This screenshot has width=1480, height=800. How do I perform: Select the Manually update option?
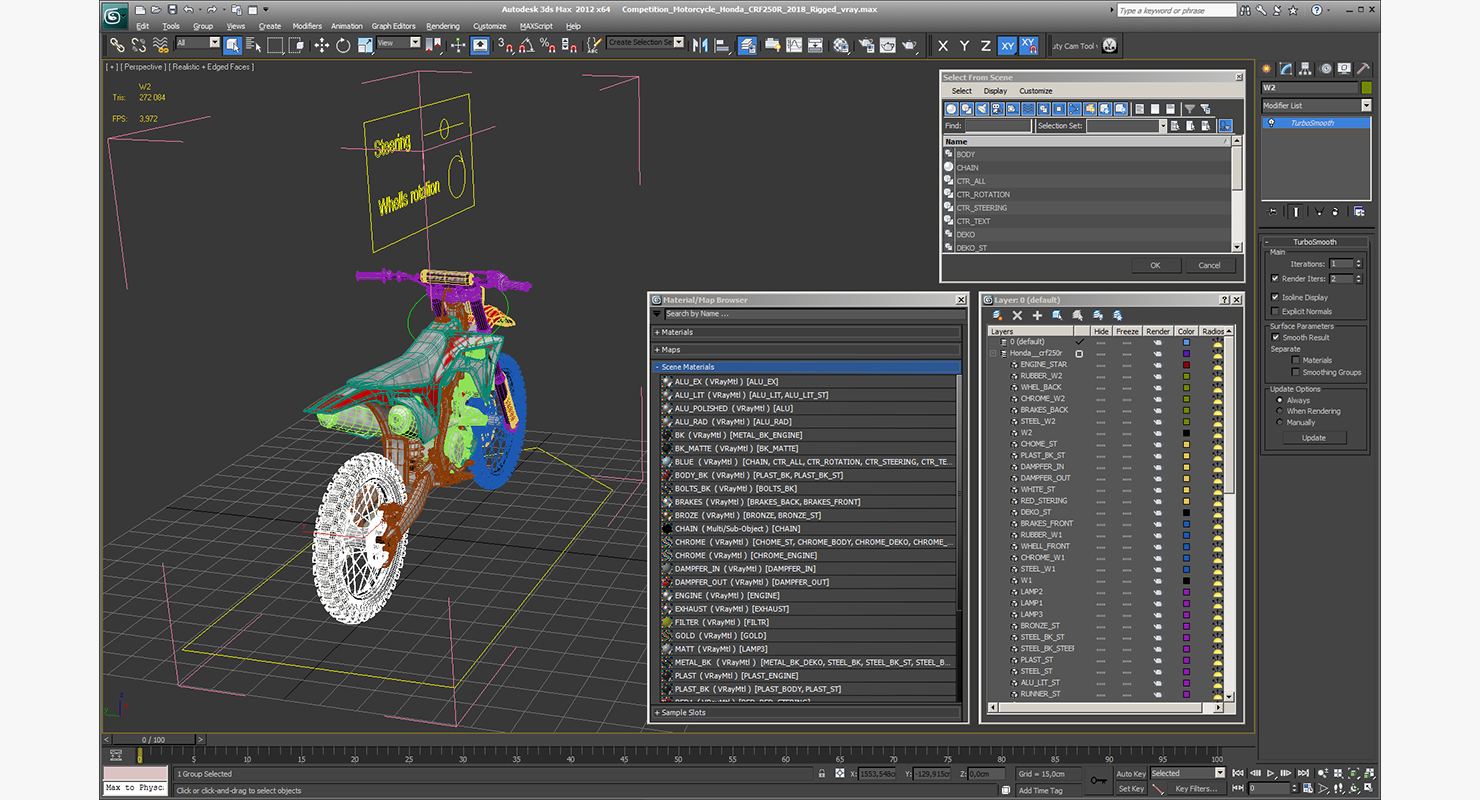coord(1280,422)
